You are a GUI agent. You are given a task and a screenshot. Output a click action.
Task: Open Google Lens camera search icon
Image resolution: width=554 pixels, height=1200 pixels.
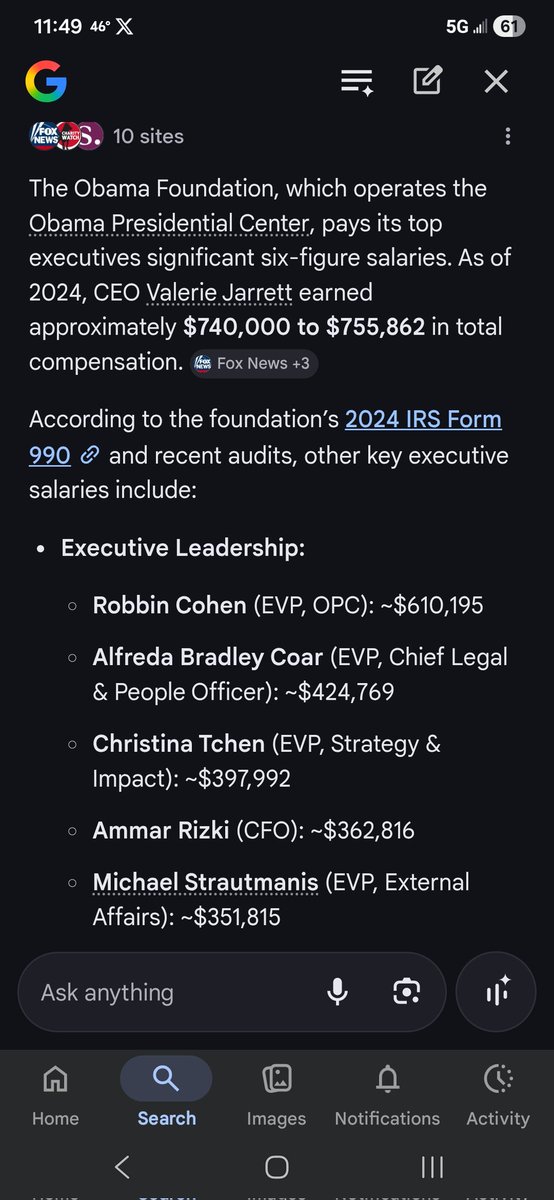coord(406,992)
